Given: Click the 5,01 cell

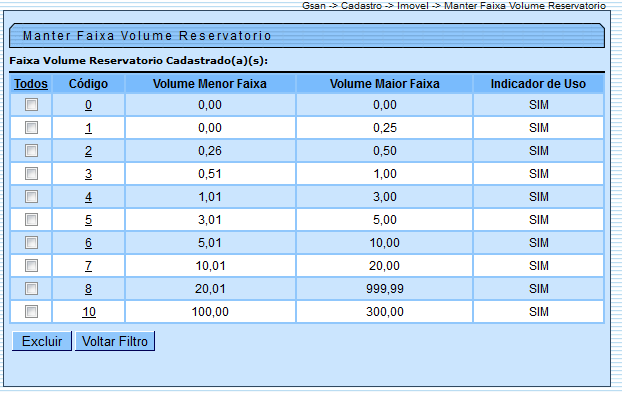Looking at the screenshot, I should [210, 243].
